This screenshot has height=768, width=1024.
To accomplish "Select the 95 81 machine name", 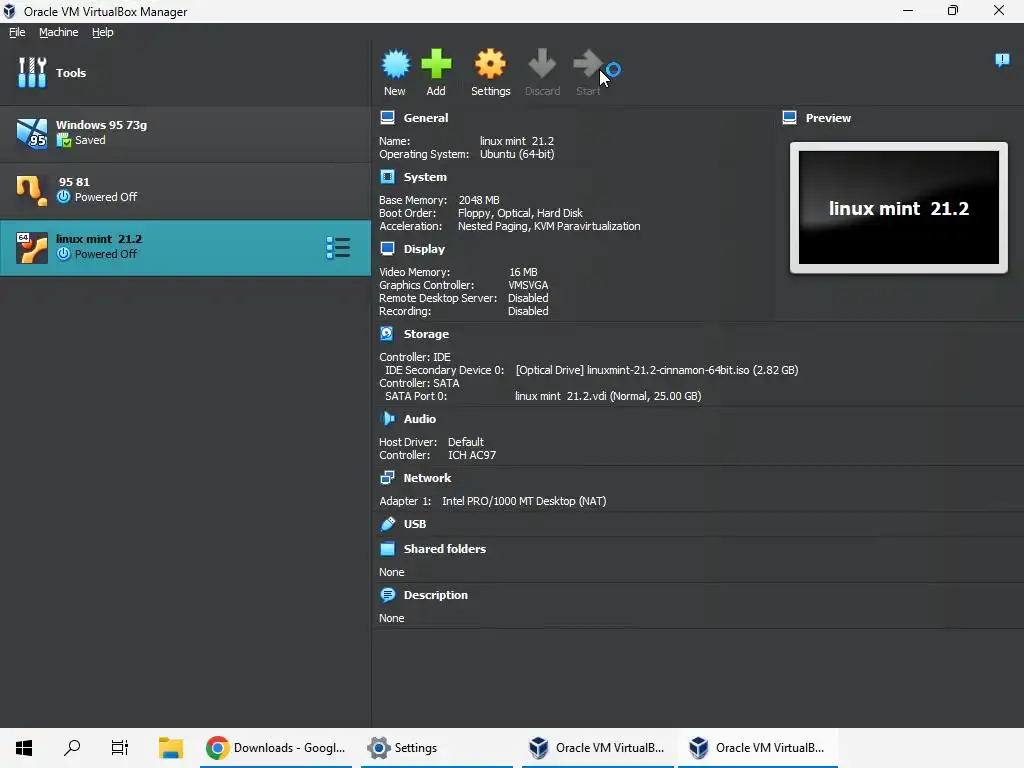I will click(74, 182).
